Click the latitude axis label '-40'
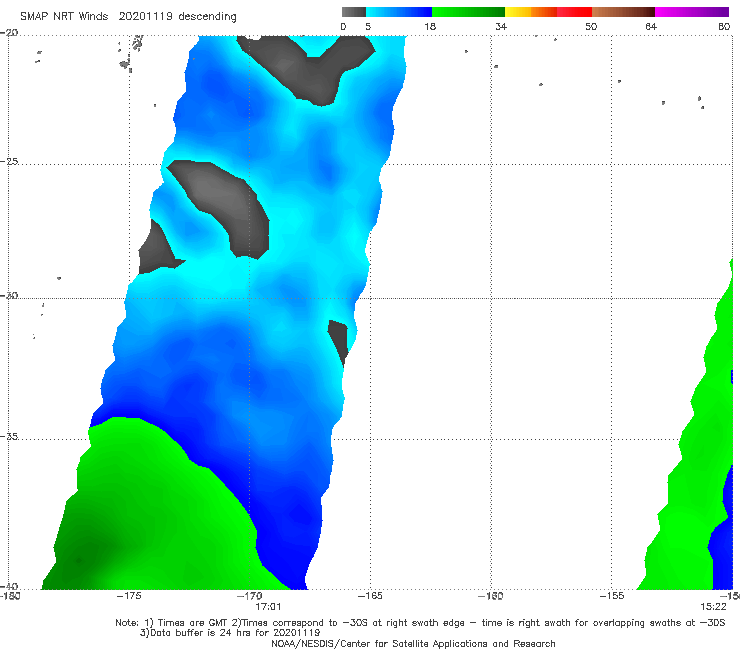 coord(9,586)
